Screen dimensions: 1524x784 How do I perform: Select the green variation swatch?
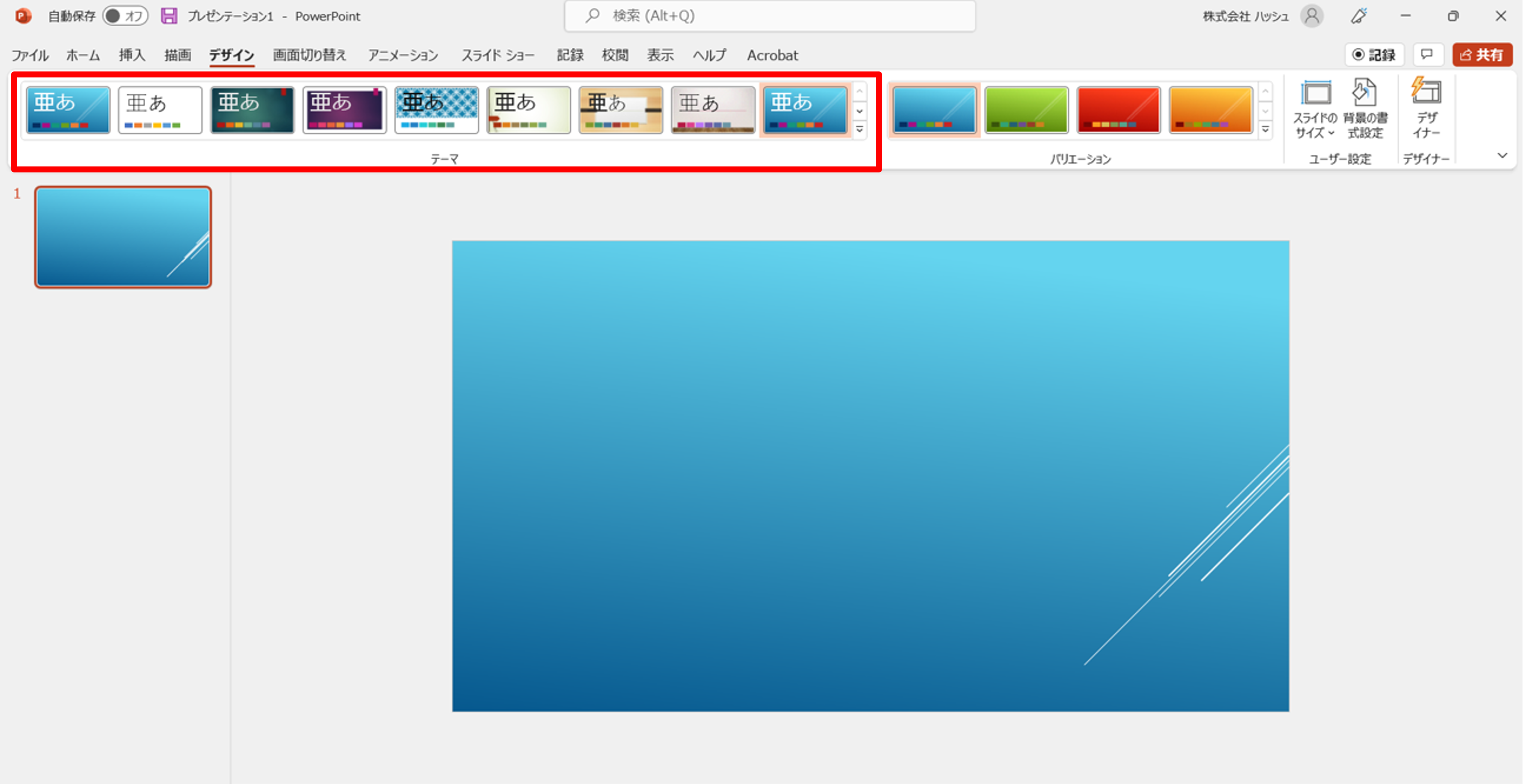point(1026,110)
